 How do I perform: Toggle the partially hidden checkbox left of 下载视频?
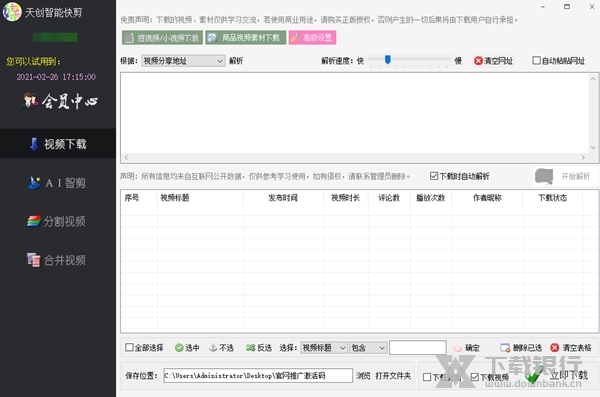[x=427, y=377]
